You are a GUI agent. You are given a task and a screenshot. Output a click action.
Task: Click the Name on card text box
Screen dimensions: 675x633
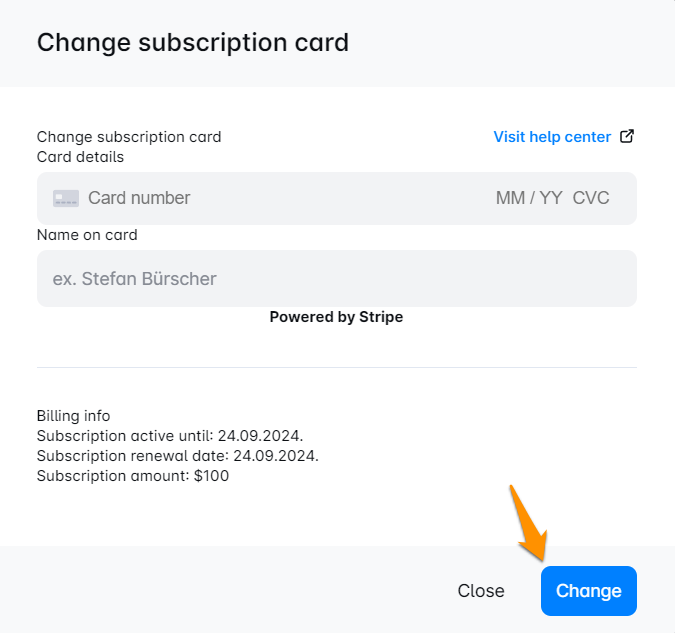click(336, 278)
